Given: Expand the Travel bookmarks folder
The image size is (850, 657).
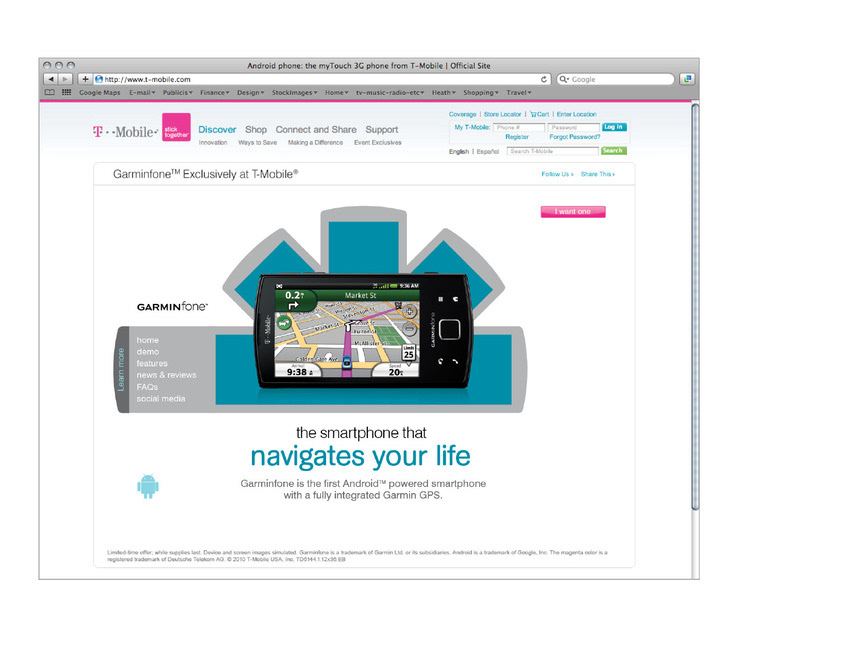Looking at the screenshot, I should [519, 93].
